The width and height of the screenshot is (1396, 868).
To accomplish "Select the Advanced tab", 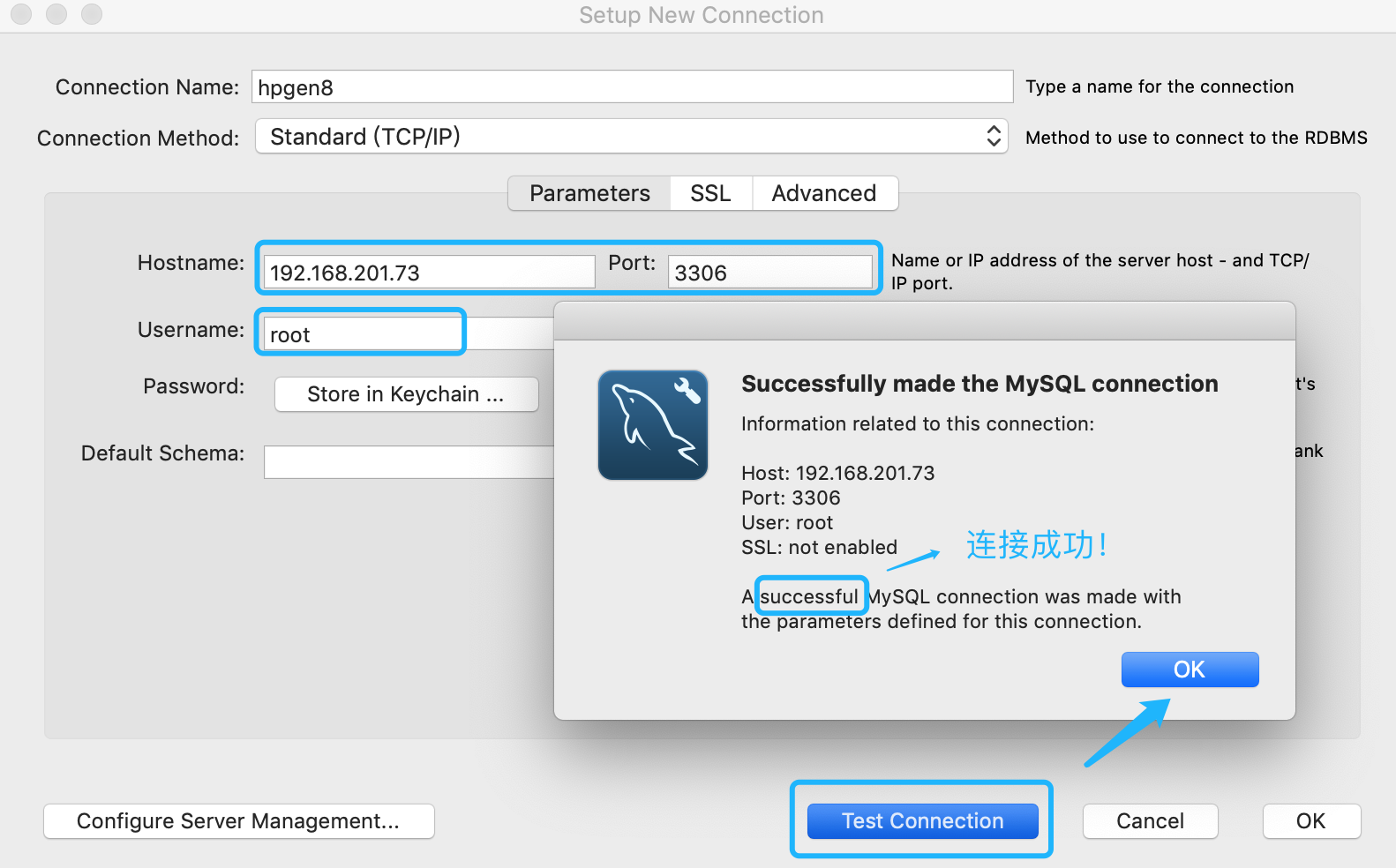I will click(x=823, y=193).
